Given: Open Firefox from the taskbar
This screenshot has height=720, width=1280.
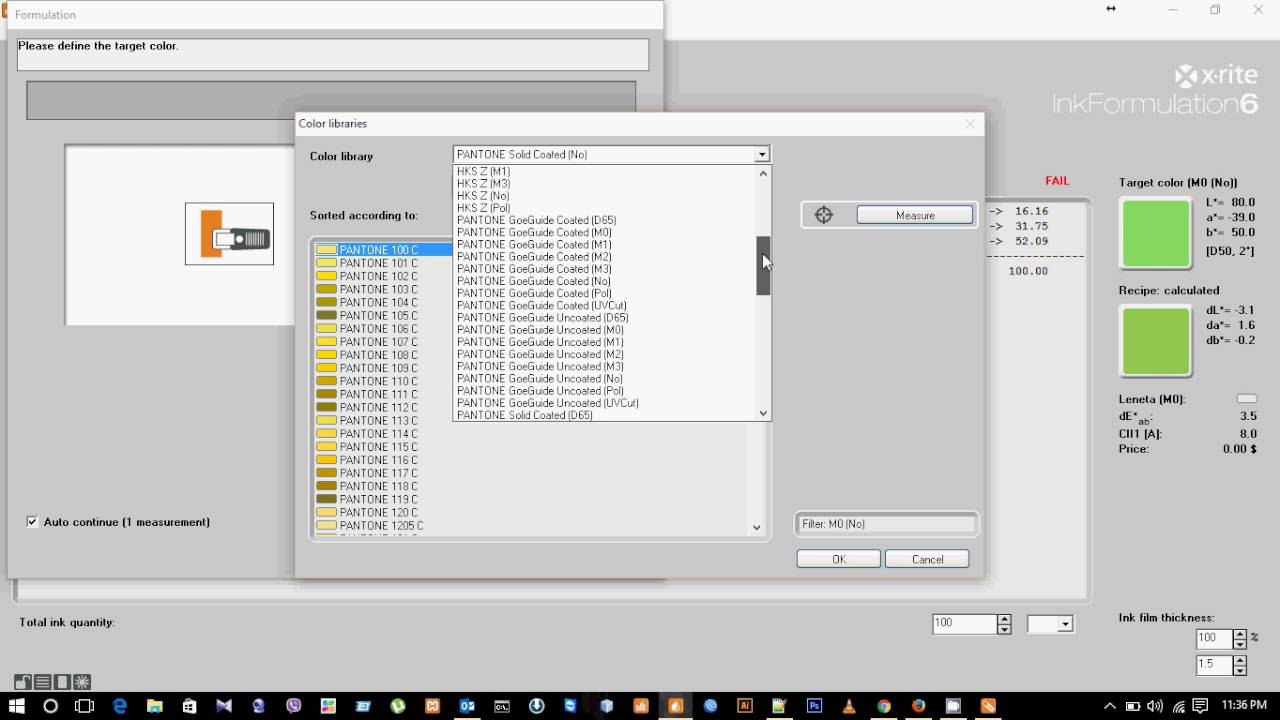Looking at the screenshot, I should coord(918,706).
